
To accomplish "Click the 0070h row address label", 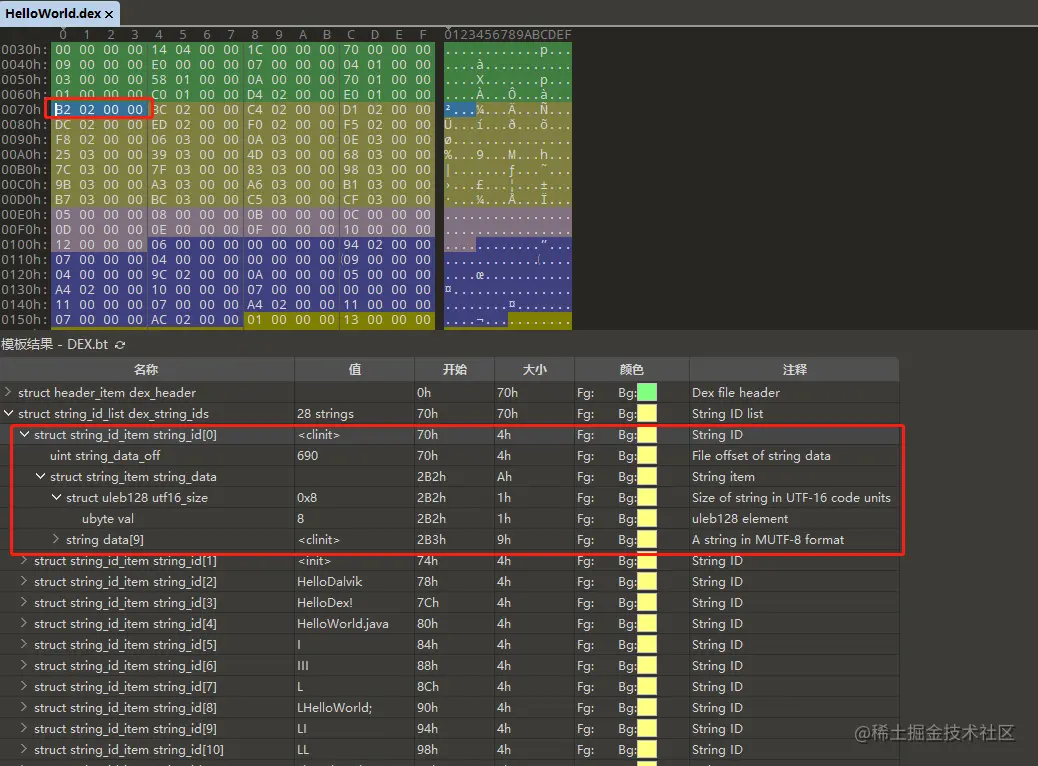I will [x=24, y=109].
